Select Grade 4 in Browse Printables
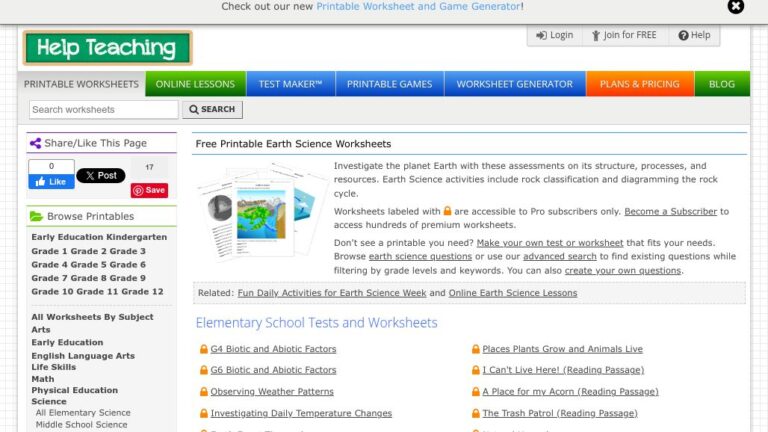Viewport: 768px width, 432px height. (50, 264)
